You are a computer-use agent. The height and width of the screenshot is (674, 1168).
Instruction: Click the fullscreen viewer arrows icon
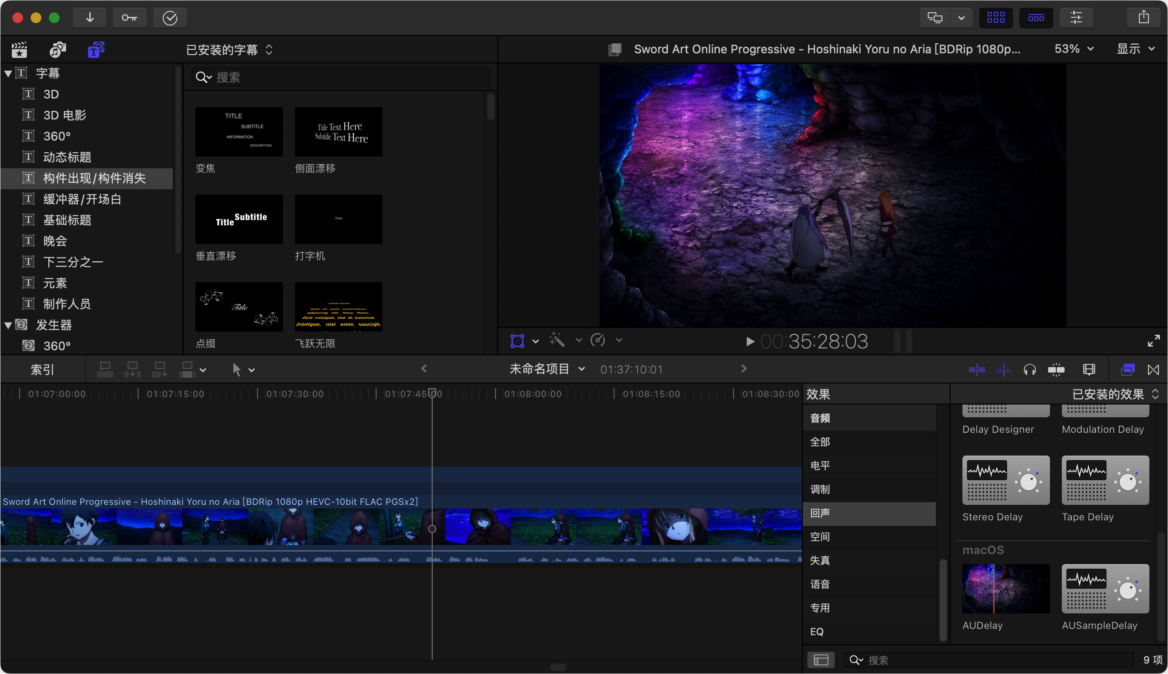1153,341
